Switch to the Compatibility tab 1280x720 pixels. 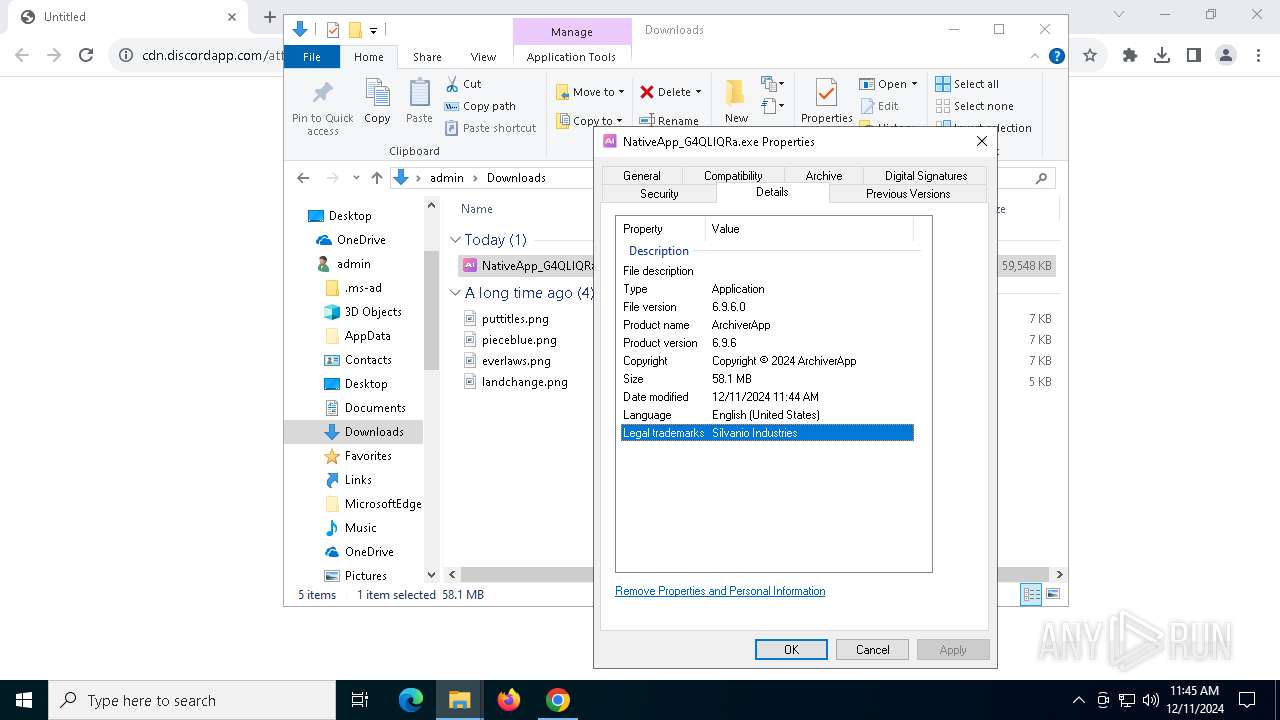(733, 176)
